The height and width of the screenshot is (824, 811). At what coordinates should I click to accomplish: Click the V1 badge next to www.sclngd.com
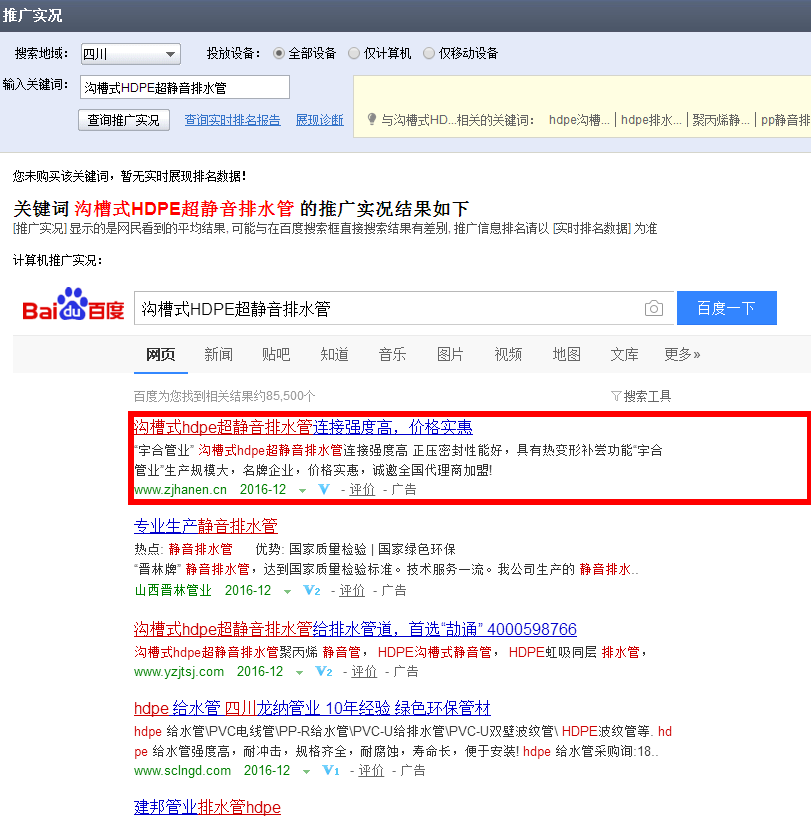click(x=331, y=770)
